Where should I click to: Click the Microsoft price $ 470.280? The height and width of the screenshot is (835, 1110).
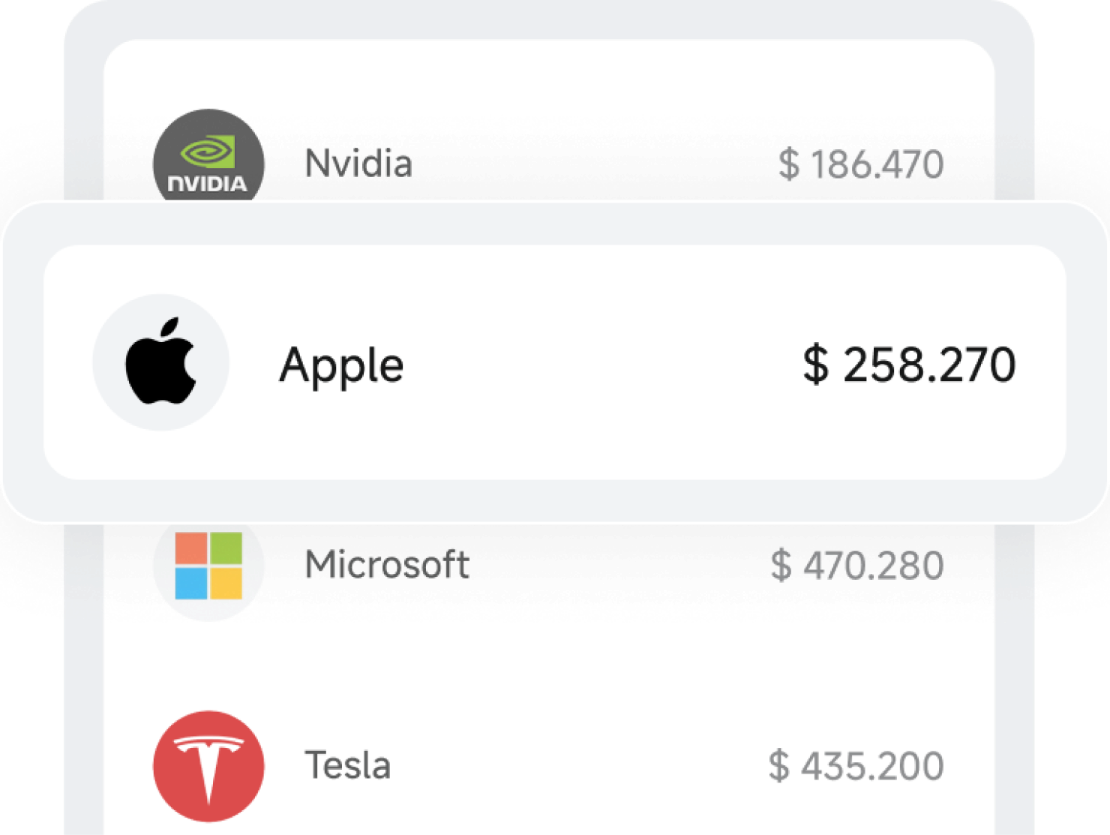pos(857,566)
